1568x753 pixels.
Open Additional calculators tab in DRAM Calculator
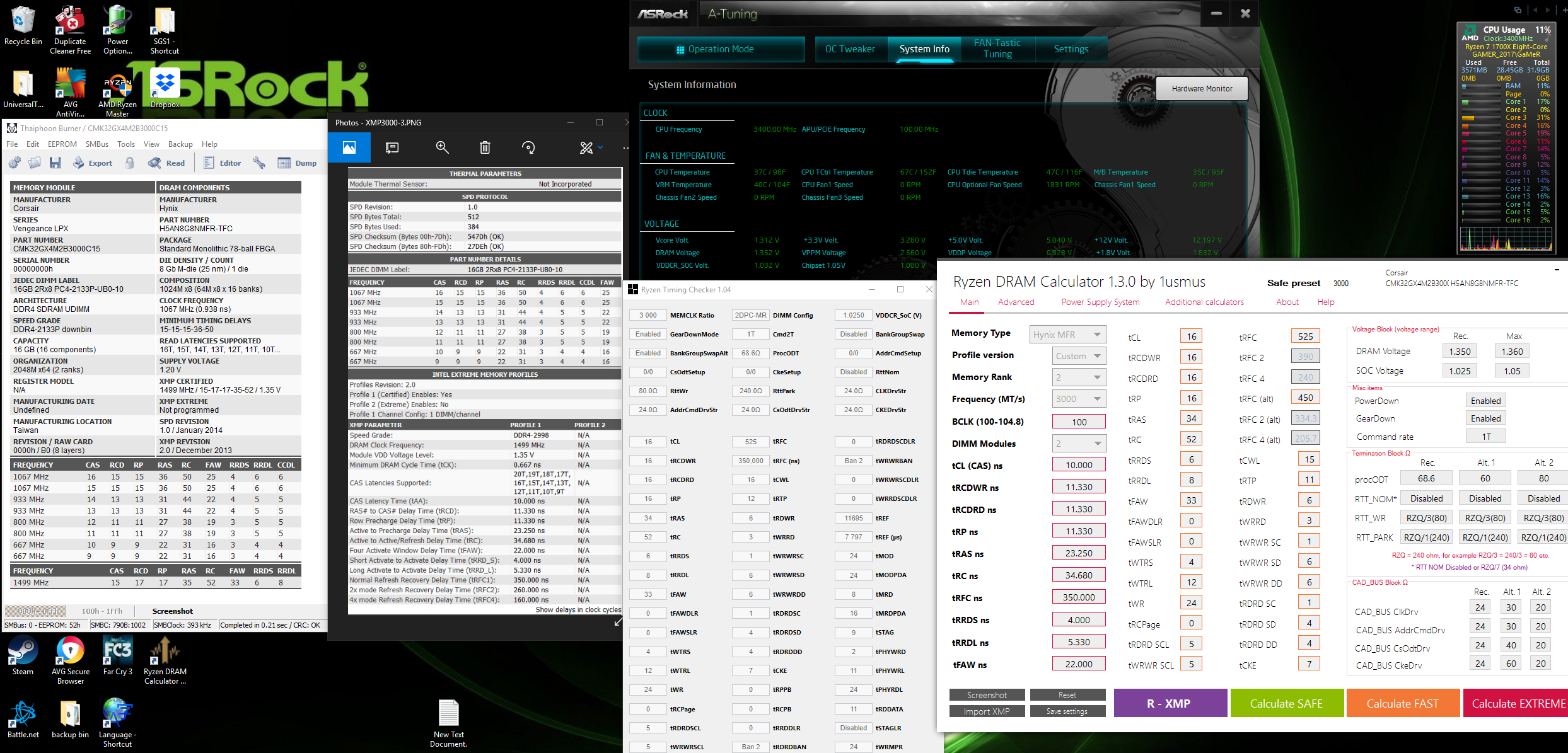[1204, 302]
